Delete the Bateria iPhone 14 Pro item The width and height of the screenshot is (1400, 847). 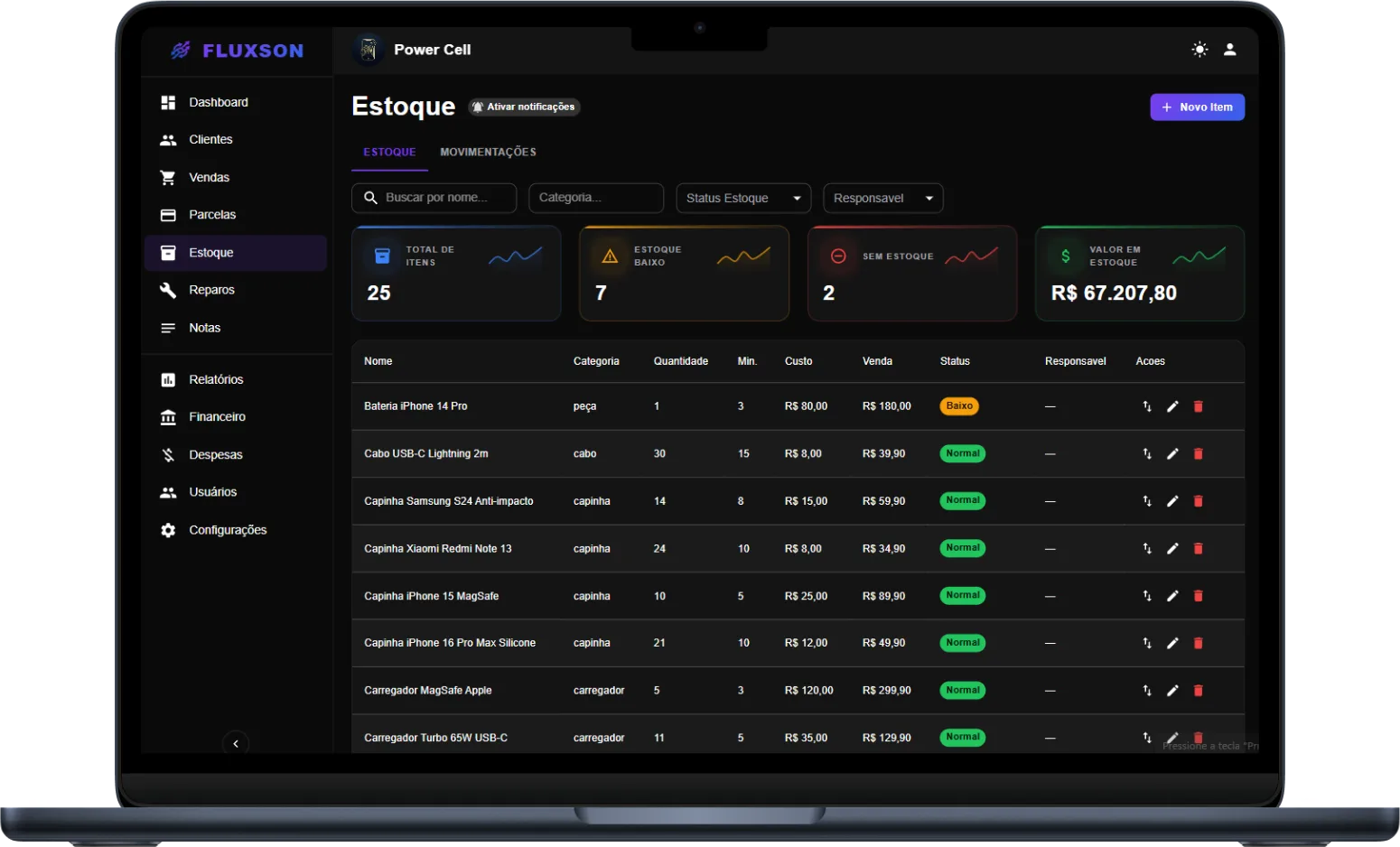pyautogui.click(x=1198, y=406)
